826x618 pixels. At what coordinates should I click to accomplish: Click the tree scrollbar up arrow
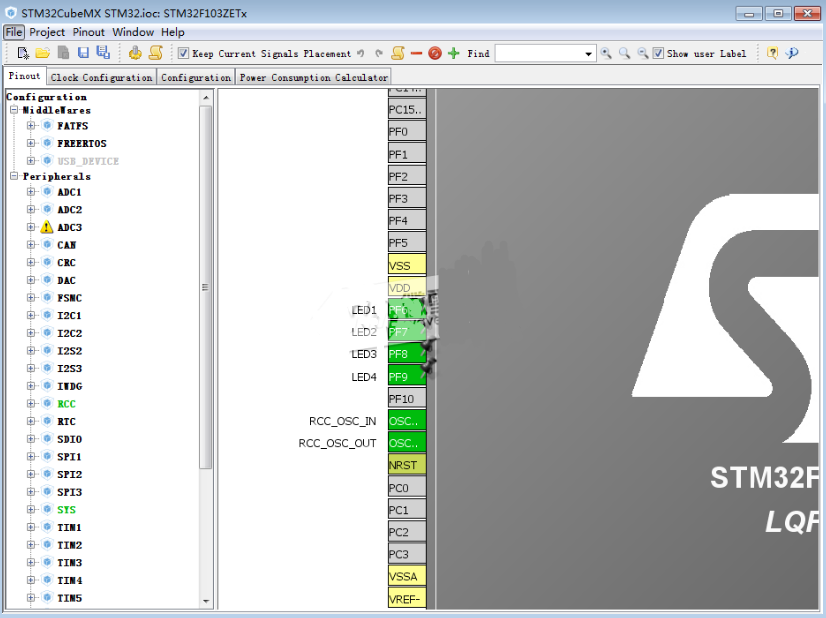tap(206, 97)
